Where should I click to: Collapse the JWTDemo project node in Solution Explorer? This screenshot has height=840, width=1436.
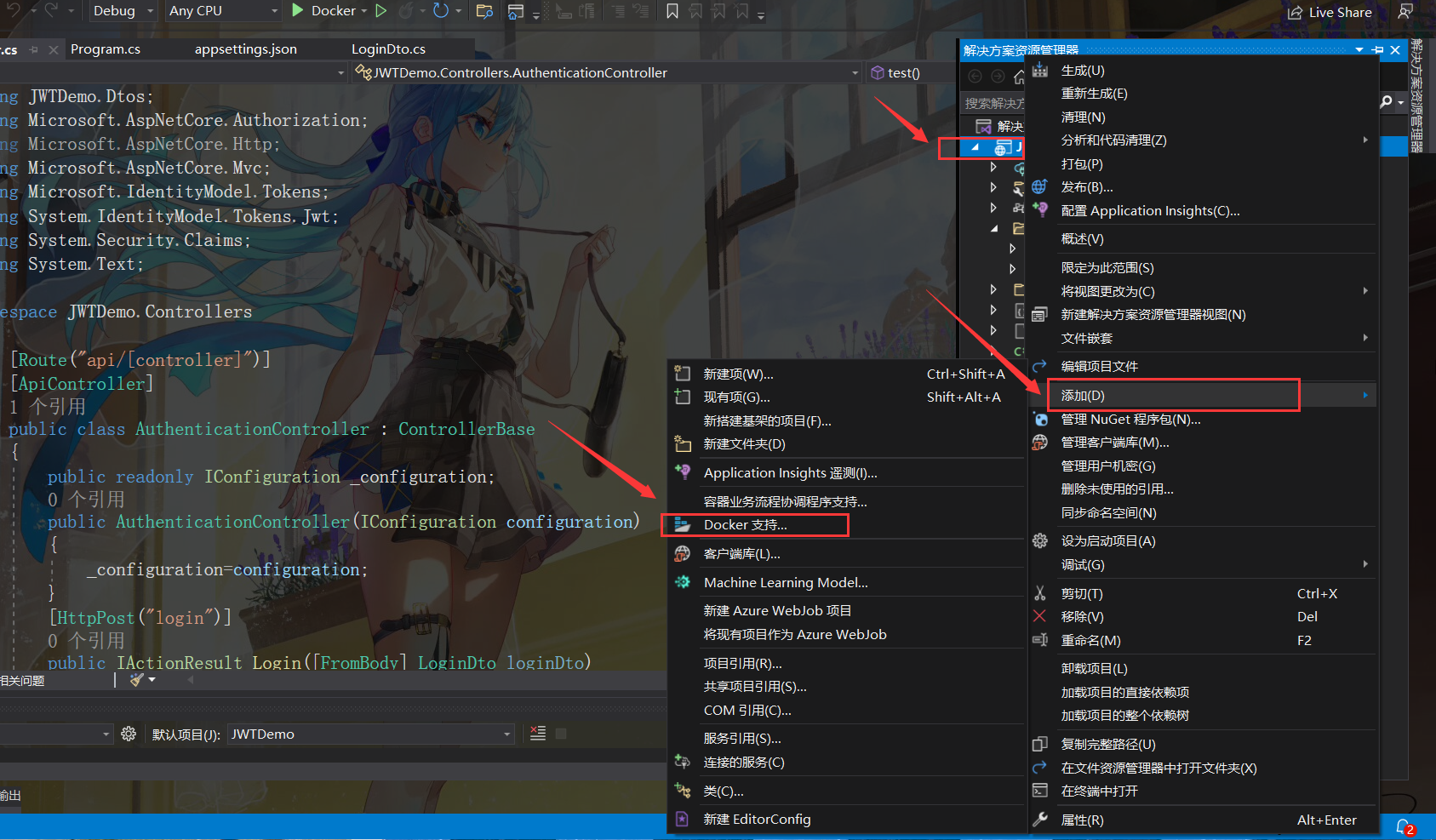click(975, 147)
